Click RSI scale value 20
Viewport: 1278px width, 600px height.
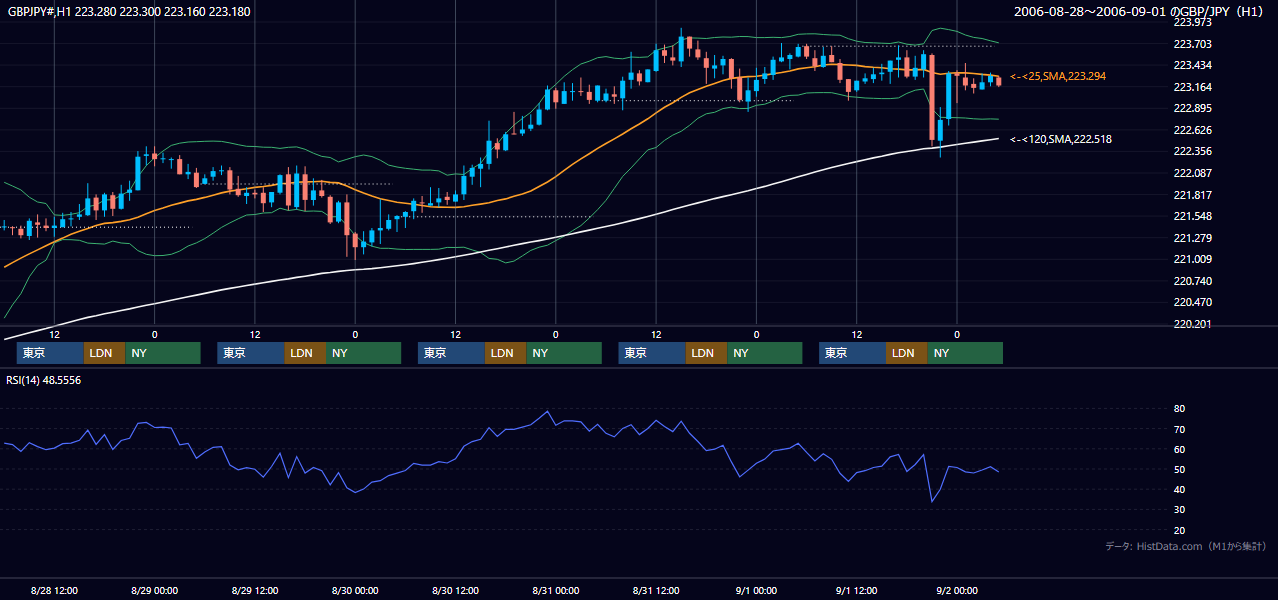(x=1179, y=530)
